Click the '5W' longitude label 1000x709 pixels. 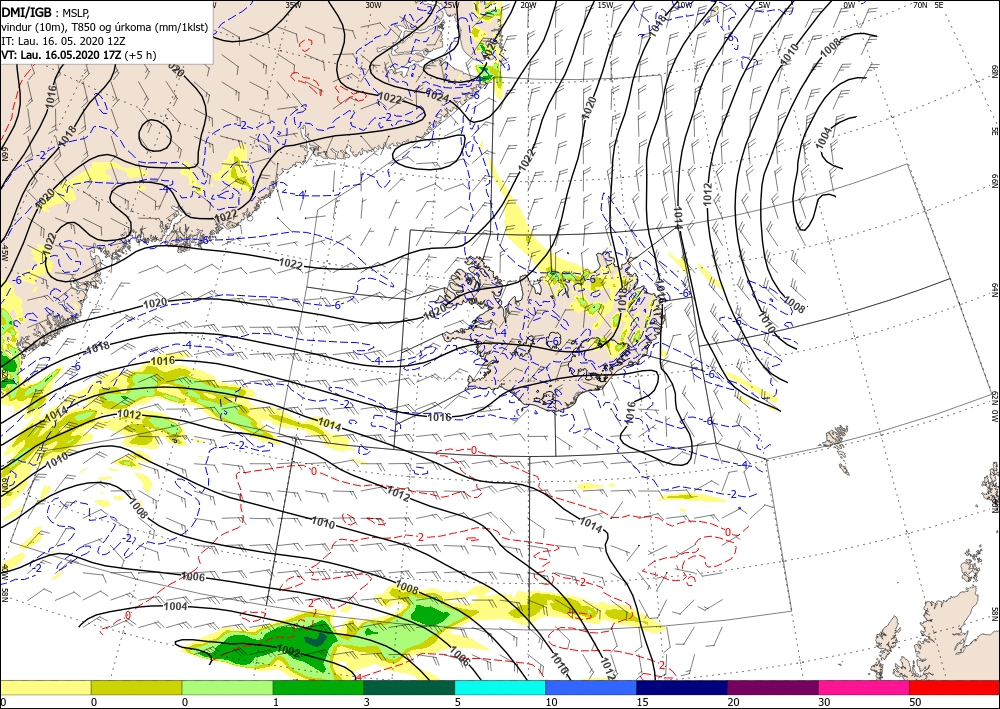(764, 5)
